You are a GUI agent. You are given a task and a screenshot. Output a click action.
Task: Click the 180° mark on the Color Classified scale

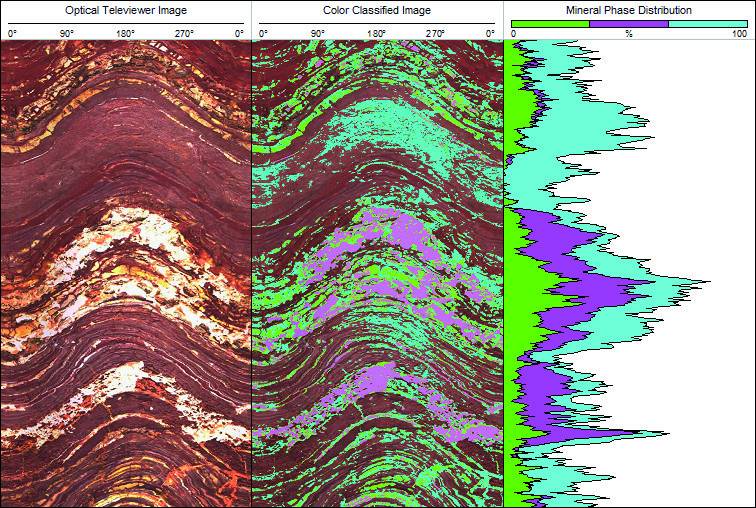tap(377, 34)
